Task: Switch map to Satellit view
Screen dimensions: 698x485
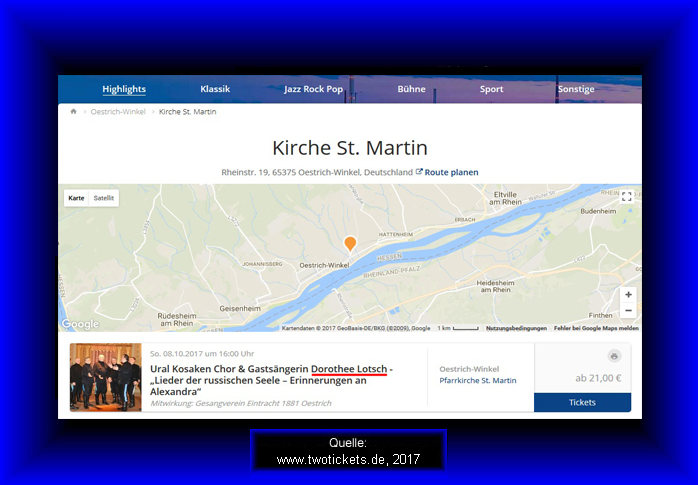Action: click(x=104, y=198)
